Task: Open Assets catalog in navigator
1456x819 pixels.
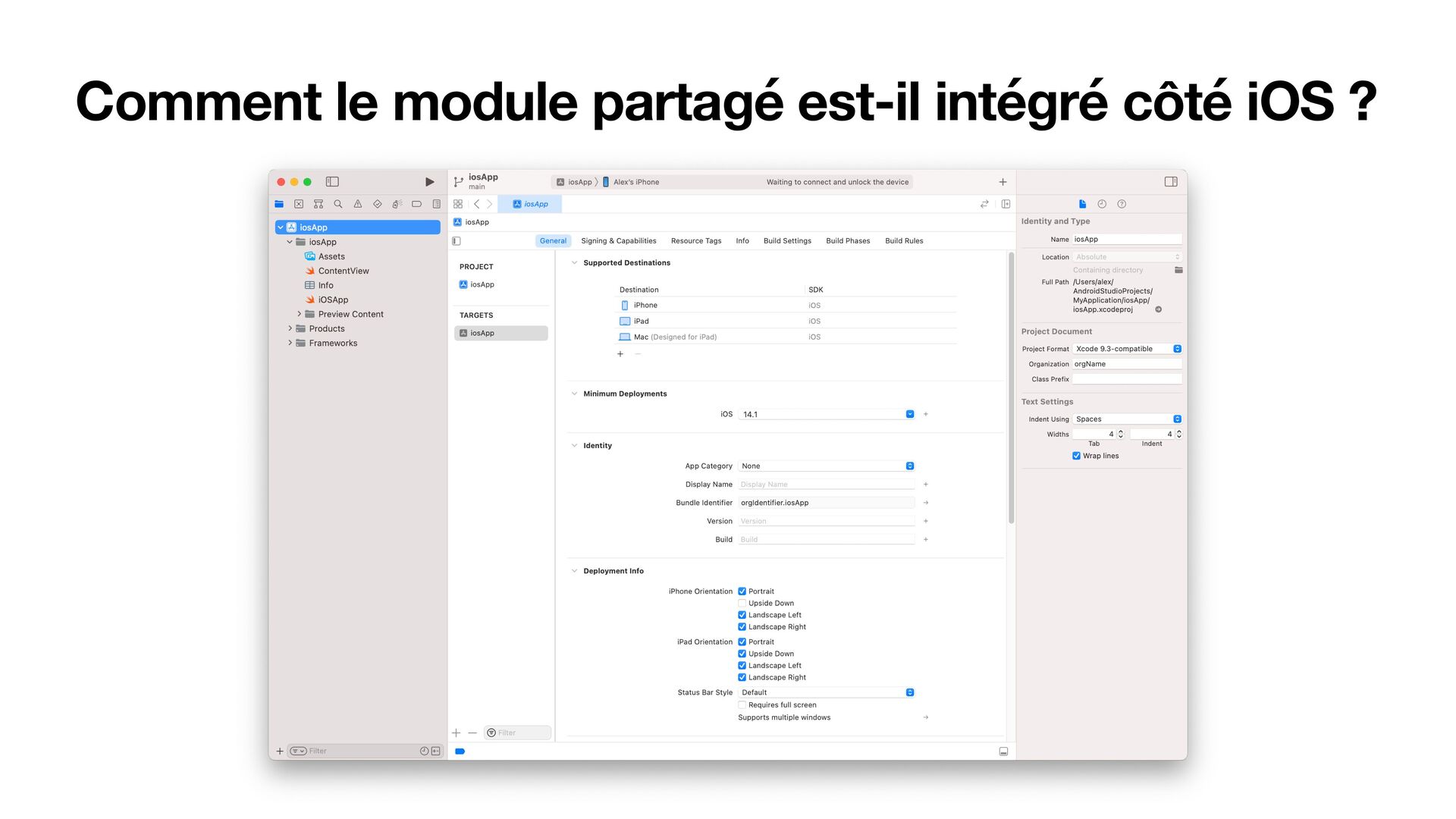Action: (331, 256)
